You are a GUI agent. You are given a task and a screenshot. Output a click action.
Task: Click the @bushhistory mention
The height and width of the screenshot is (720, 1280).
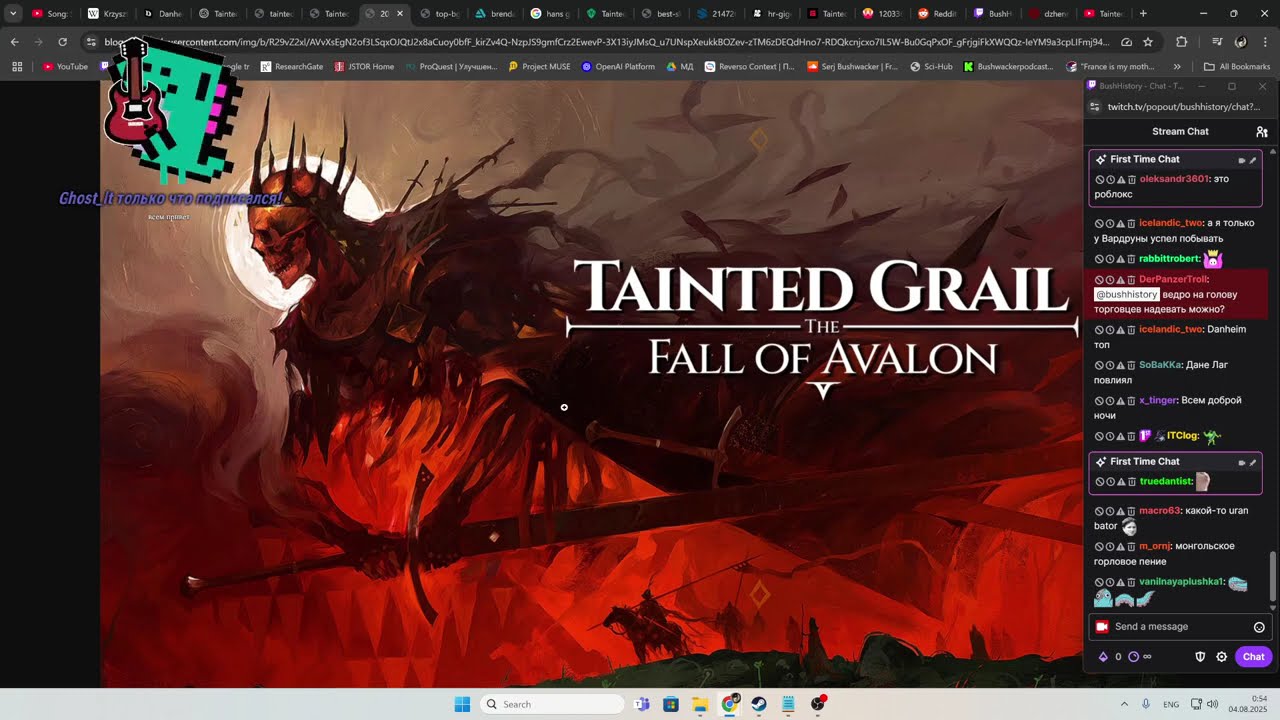(1126, 295)
